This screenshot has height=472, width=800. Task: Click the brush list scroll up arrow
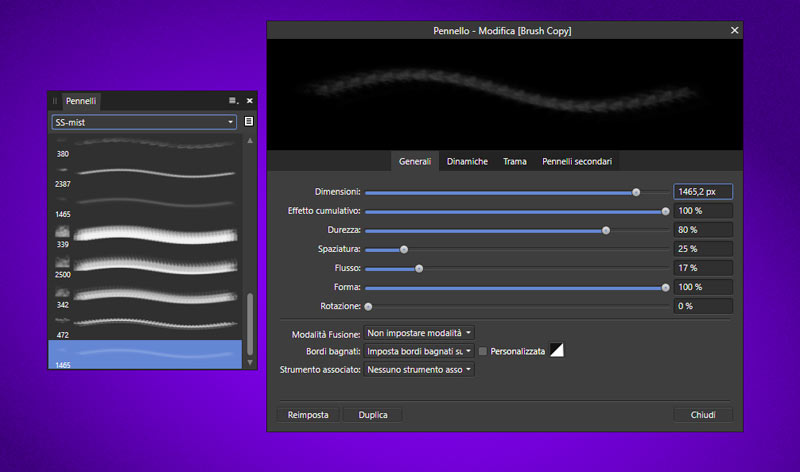pos(250,140)
